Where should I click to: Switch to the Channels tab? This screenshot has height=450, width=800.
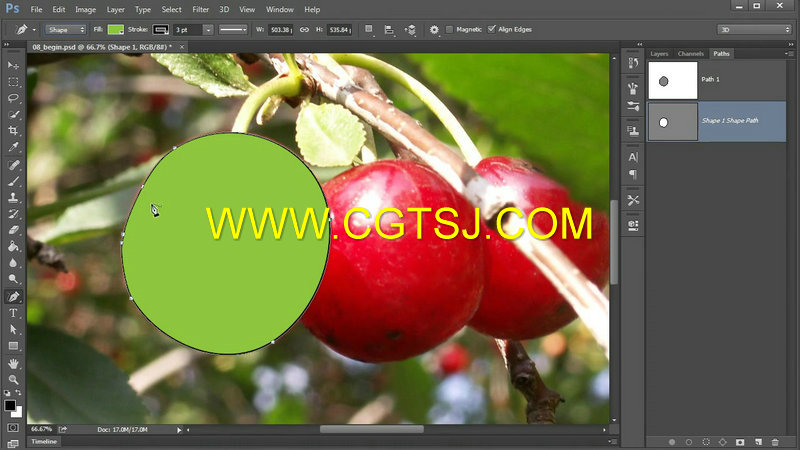click(x=690, y=54)
